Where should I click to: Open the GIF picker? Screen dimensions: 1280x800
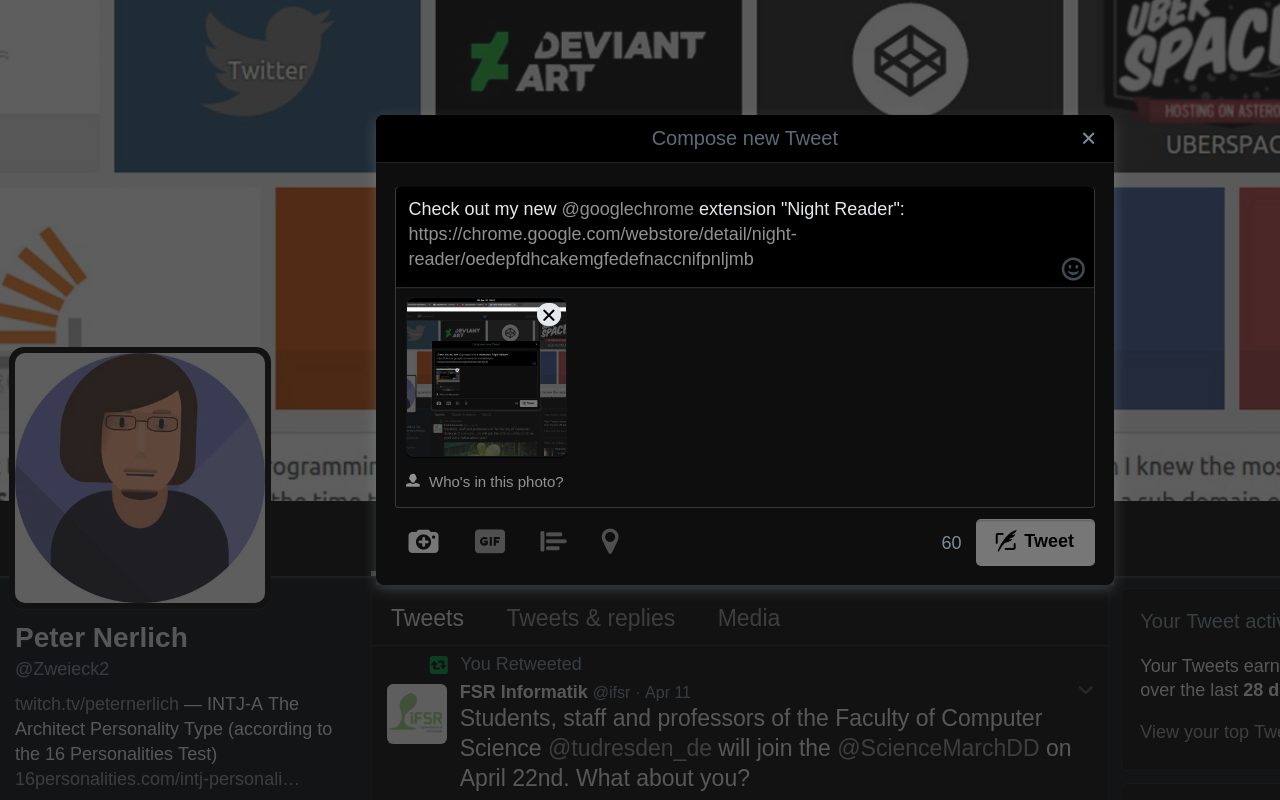click(489, 541)
